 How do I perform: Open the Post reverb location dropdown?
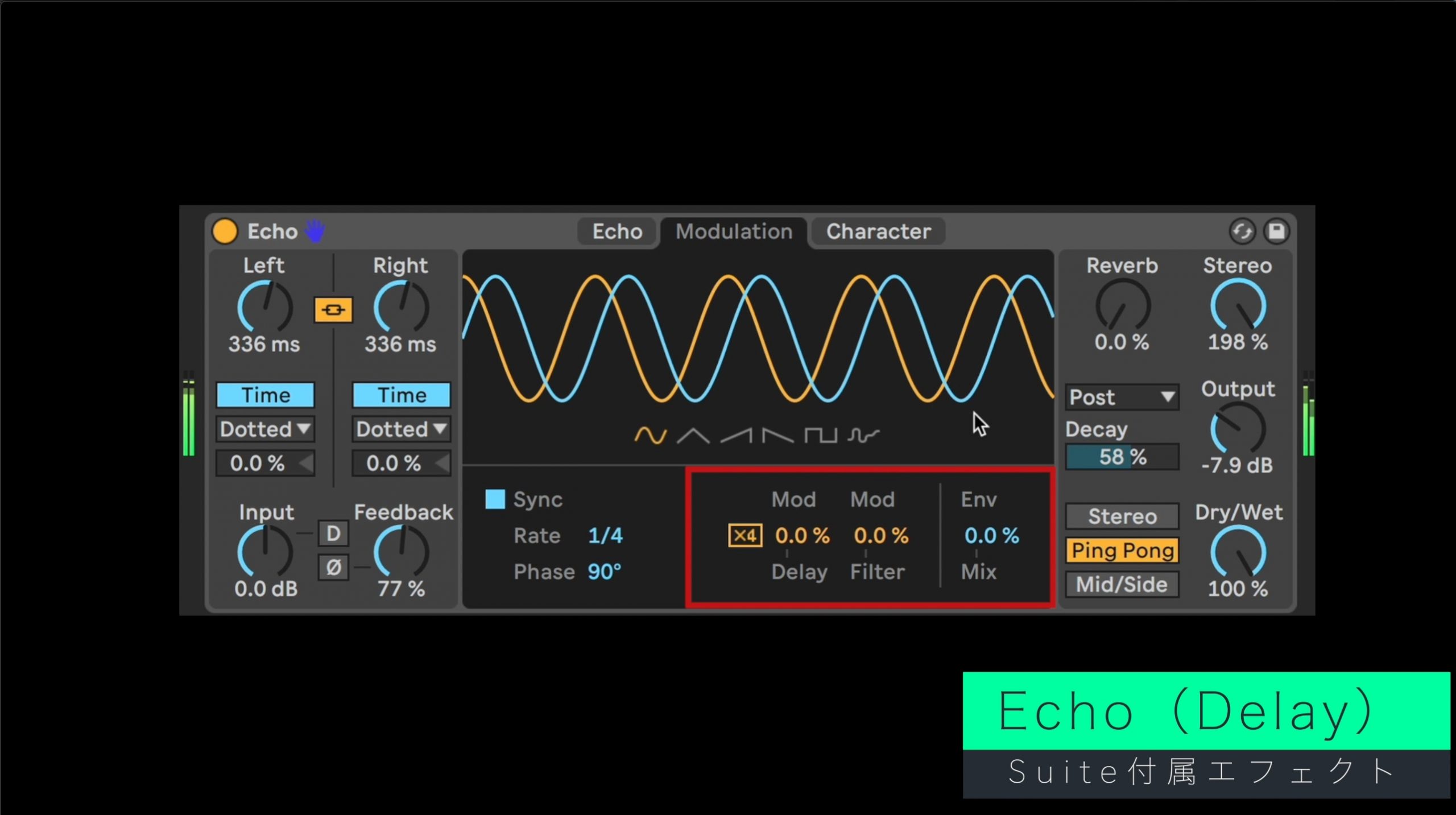click(x=1122, y=398)
